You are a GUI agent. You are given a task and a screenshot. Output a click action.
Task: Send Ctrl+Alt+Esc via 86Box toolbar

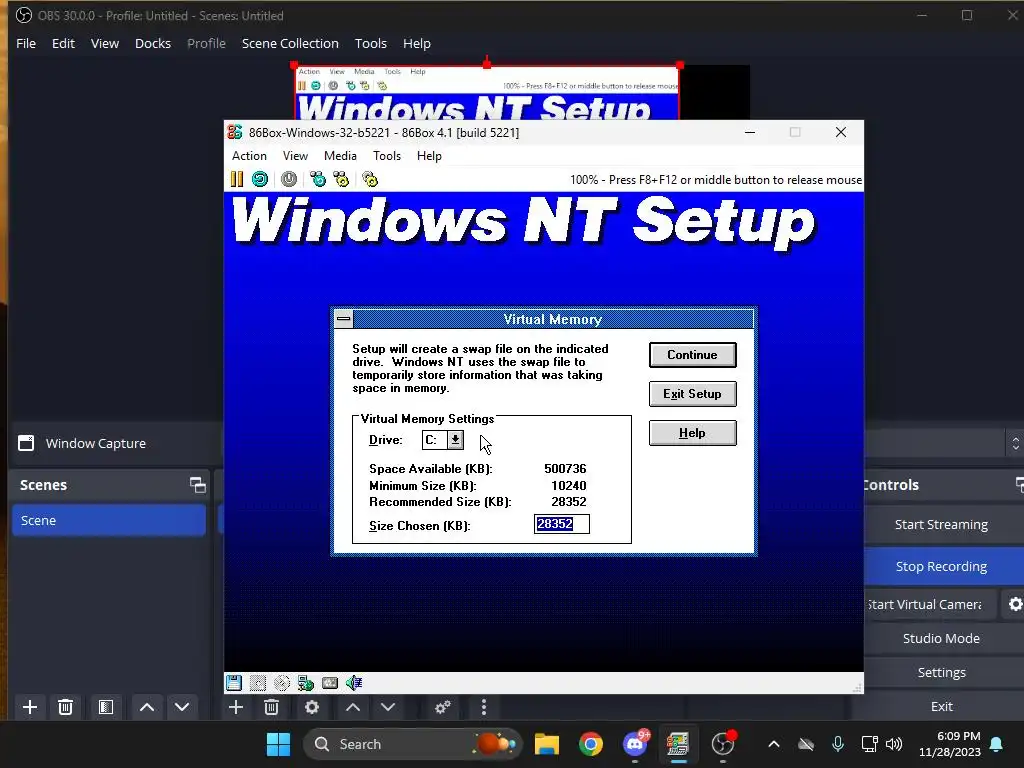coord(342,179)
